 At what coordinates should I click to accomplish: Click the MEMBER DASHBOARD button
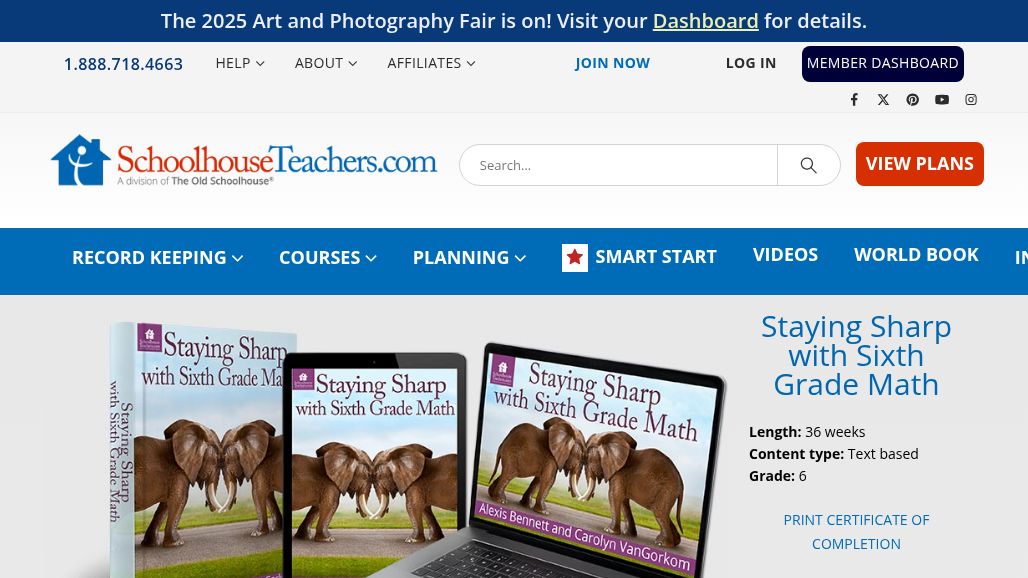pyautogui.click(x=882, y=64)
